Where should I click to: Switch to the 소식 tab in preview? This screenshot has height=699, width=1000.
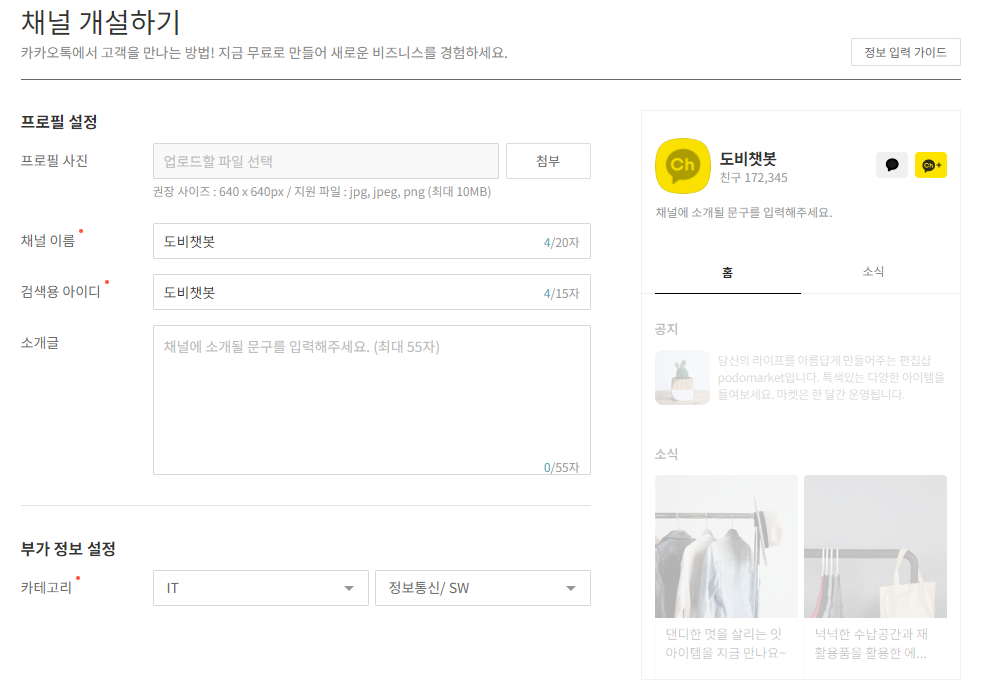873,272
